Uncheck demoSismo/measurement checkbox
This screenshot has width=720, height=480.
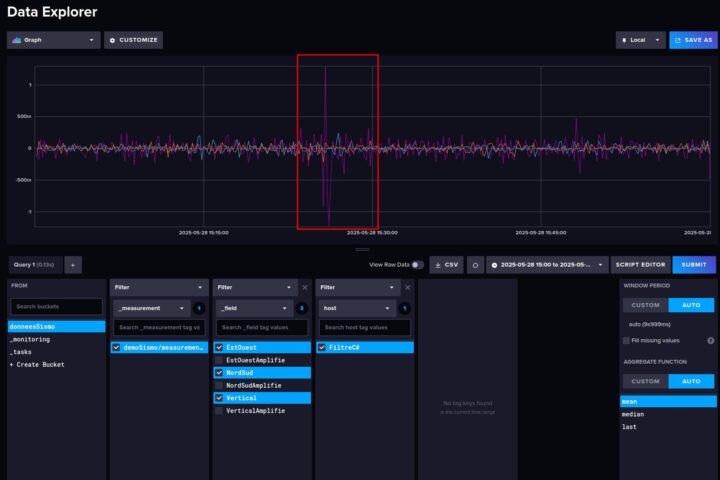[x=117, y=348]
